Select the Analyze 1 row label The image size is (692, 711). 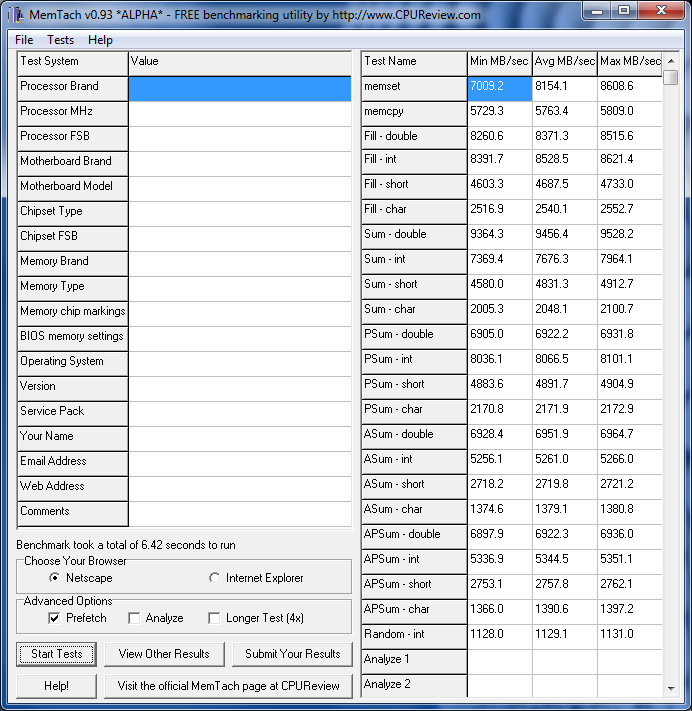[414, 662]
